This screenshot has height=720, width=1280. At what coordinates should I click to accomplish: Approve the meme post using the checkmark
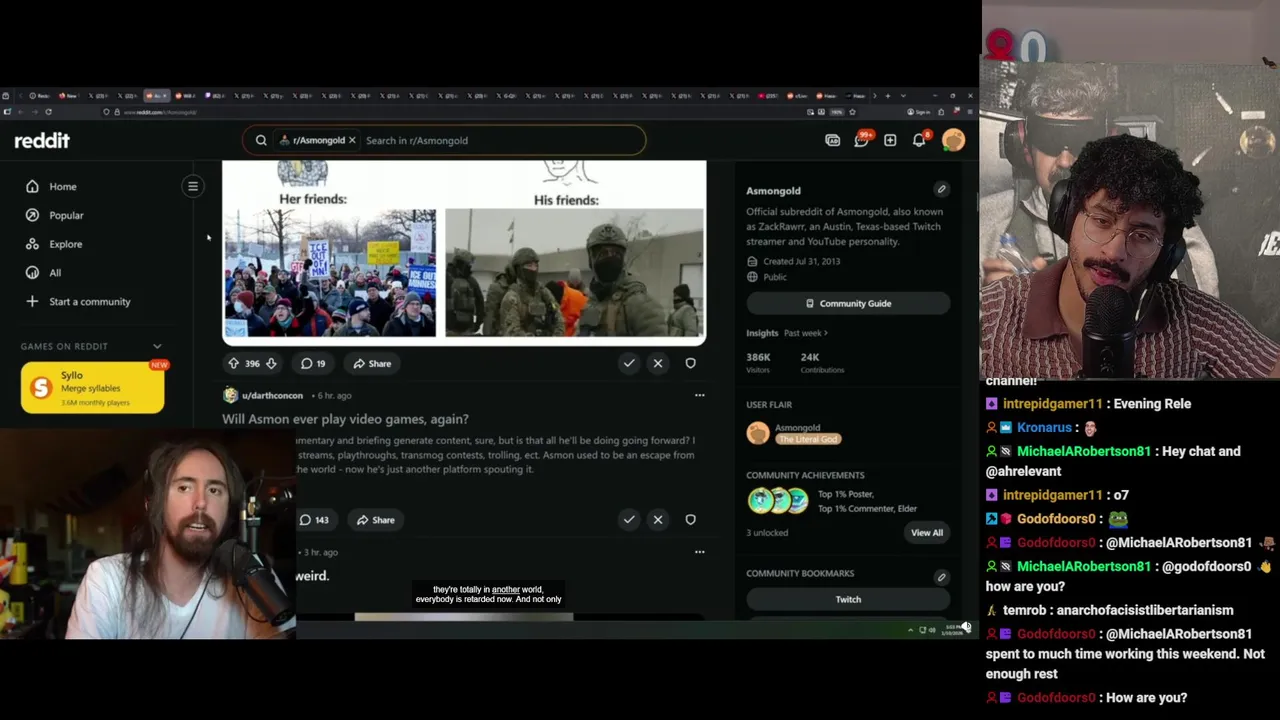click(x=629, y=364)
